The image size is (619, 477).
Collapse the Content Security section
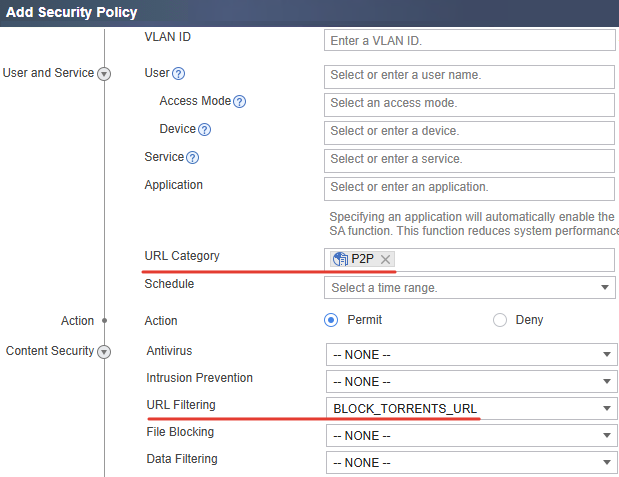[104, 352]
